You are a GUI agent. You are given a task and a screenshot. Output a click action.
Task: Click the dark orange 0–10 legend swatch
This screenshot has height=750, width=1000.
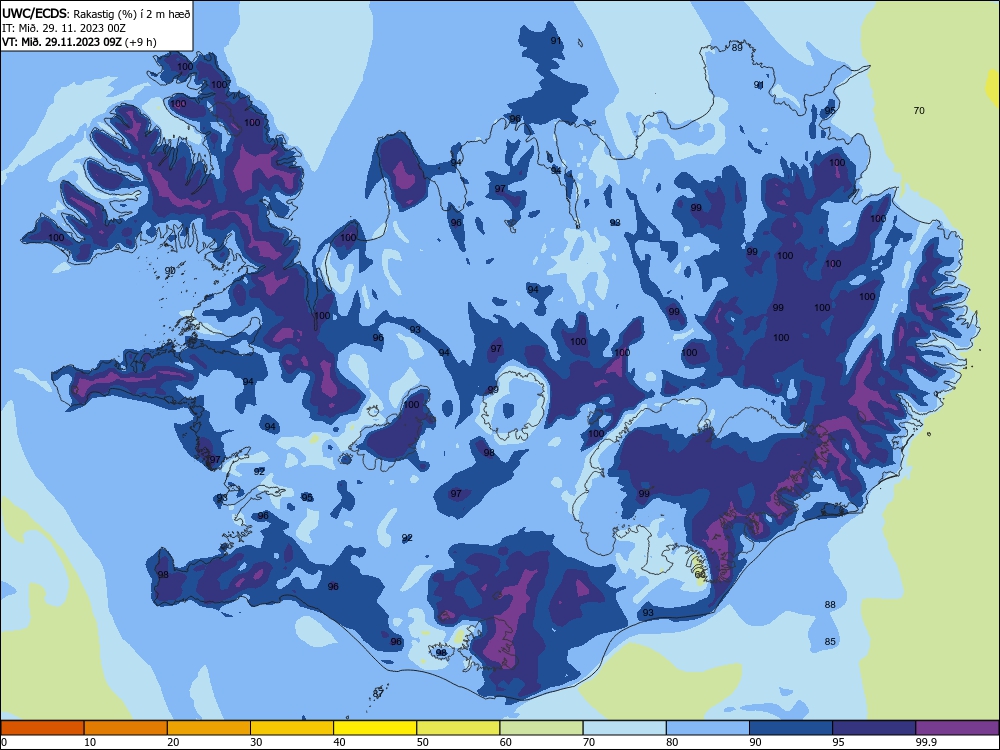tap(42, 728)
